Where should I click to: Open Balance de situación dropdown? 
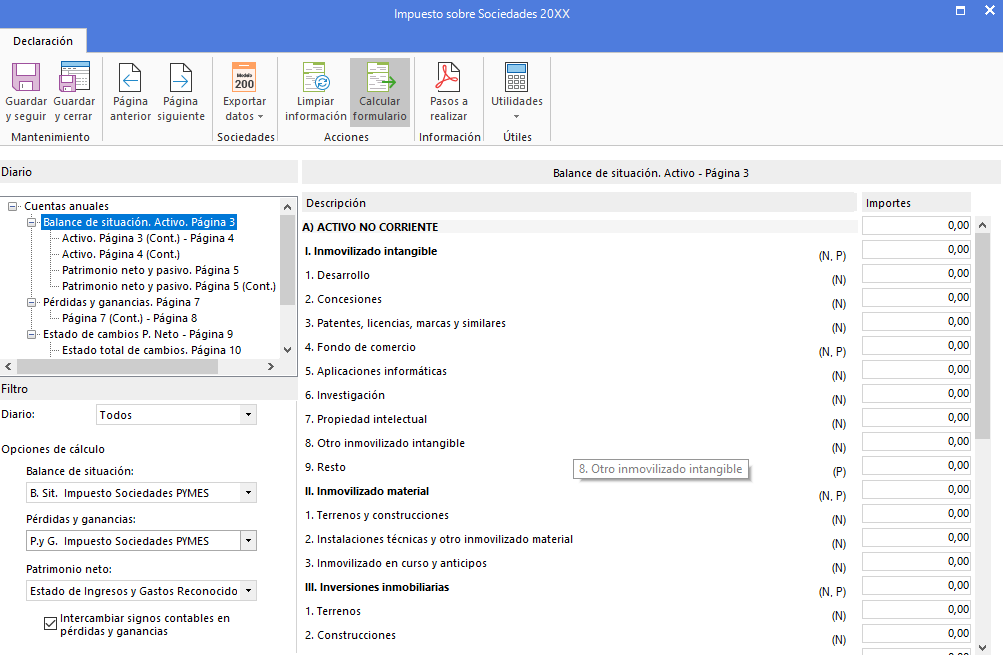248,493
